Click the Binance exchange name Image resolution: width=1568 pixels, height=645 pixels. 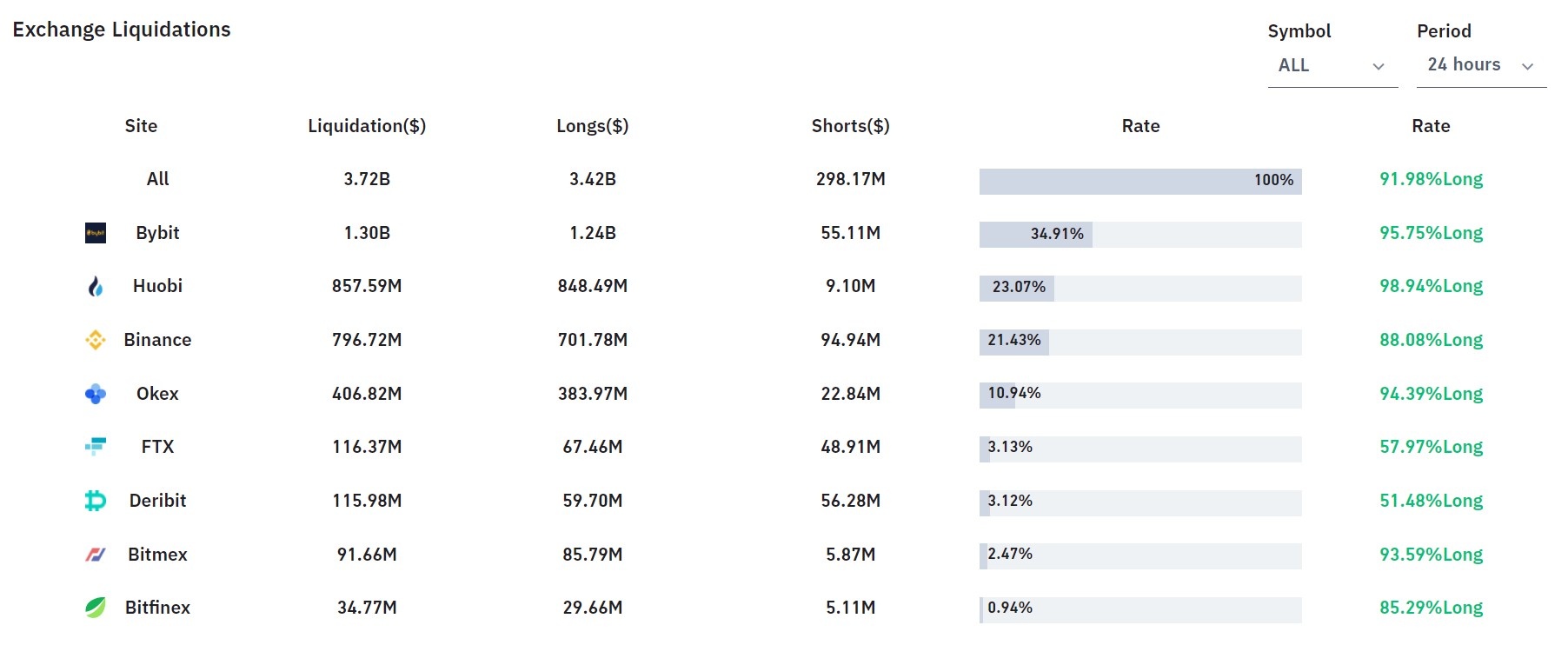pos(157,340)
